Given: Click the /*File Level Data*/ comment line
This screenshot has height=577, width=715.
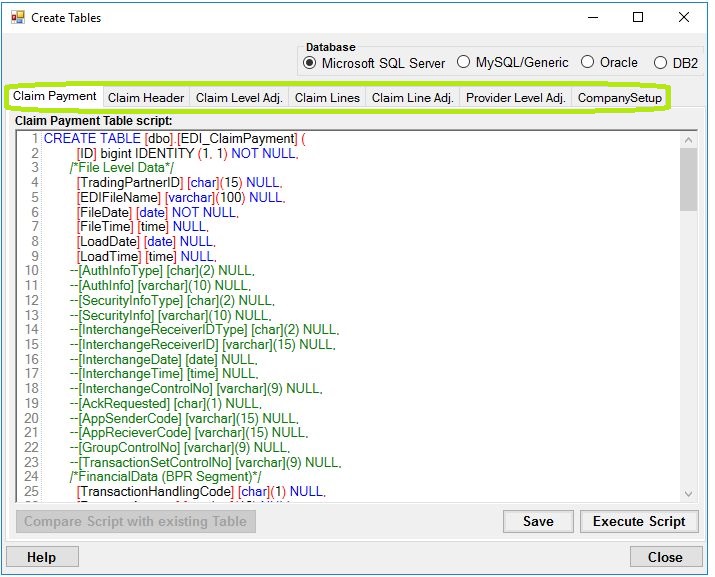Looking at the screenshot, I should (x=122, y=168).
